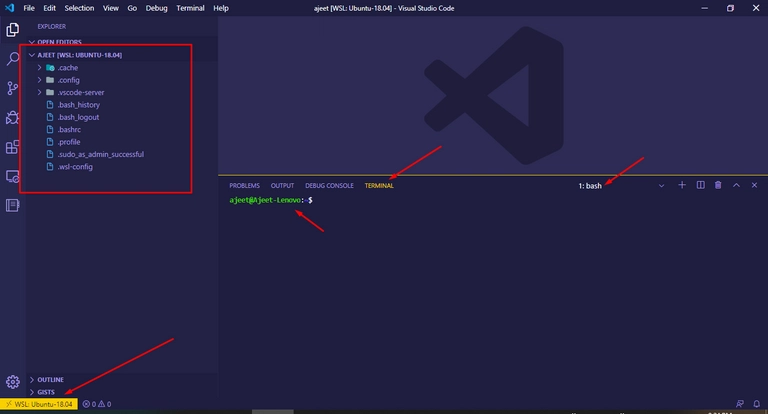Open the Selection menu
The image size is (768, 414).
(79, 8)
